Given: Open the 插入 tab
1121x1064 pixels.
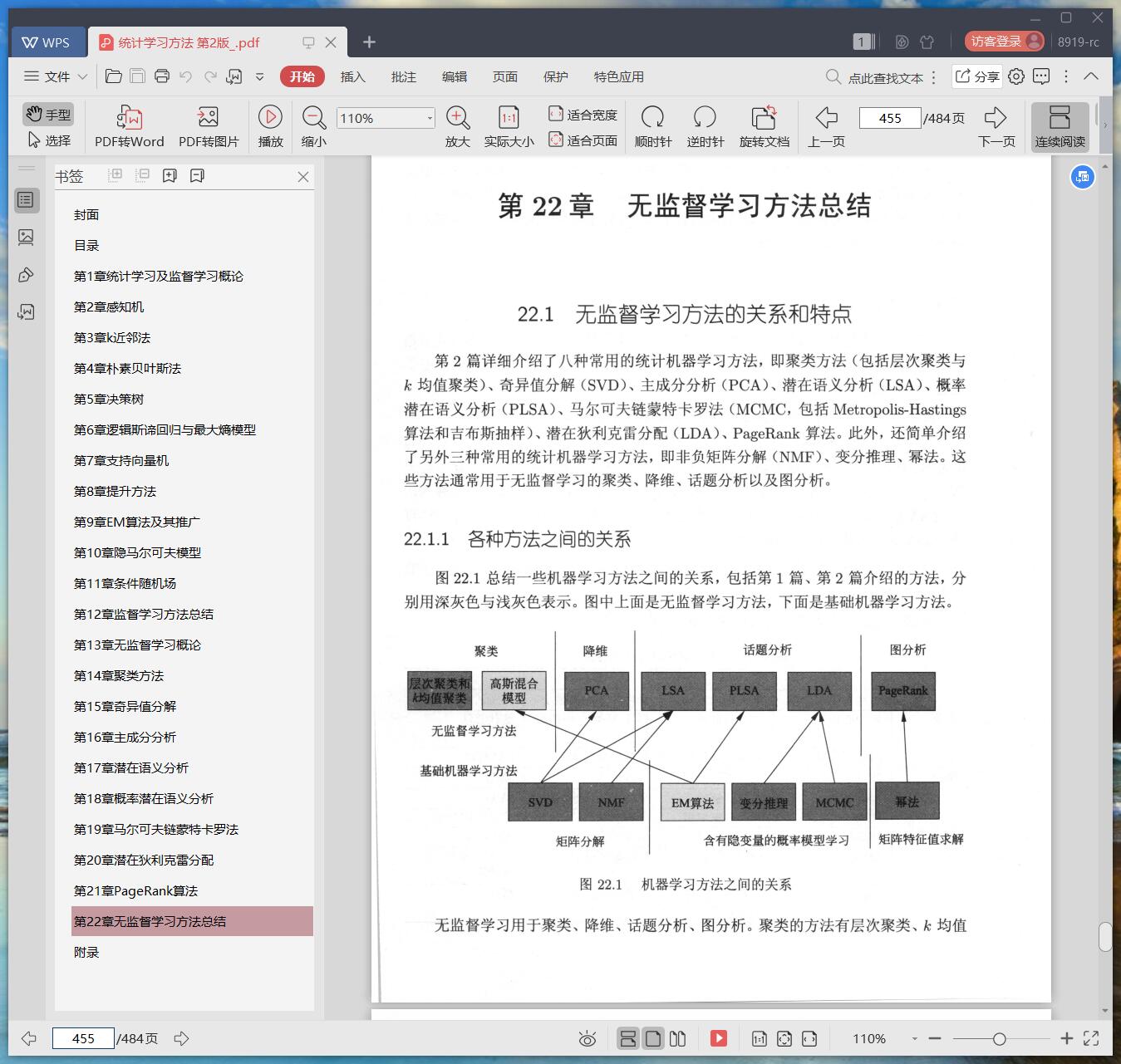Looking at the screenshot, I should 352,76.
